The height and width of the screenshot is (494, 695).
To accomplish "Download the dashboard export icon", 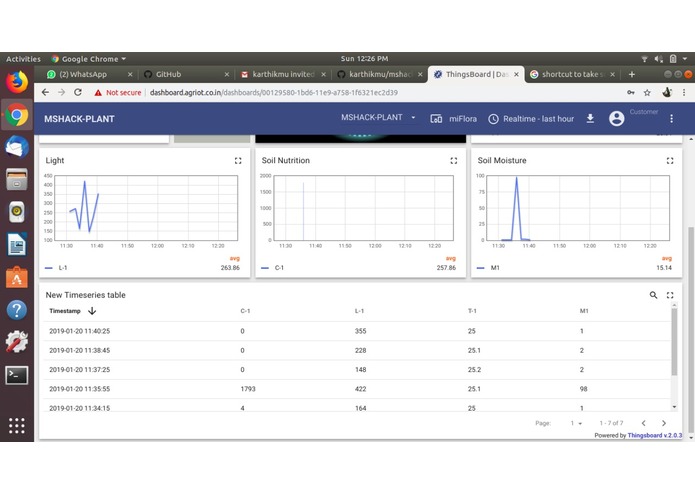I will [590, 119].
